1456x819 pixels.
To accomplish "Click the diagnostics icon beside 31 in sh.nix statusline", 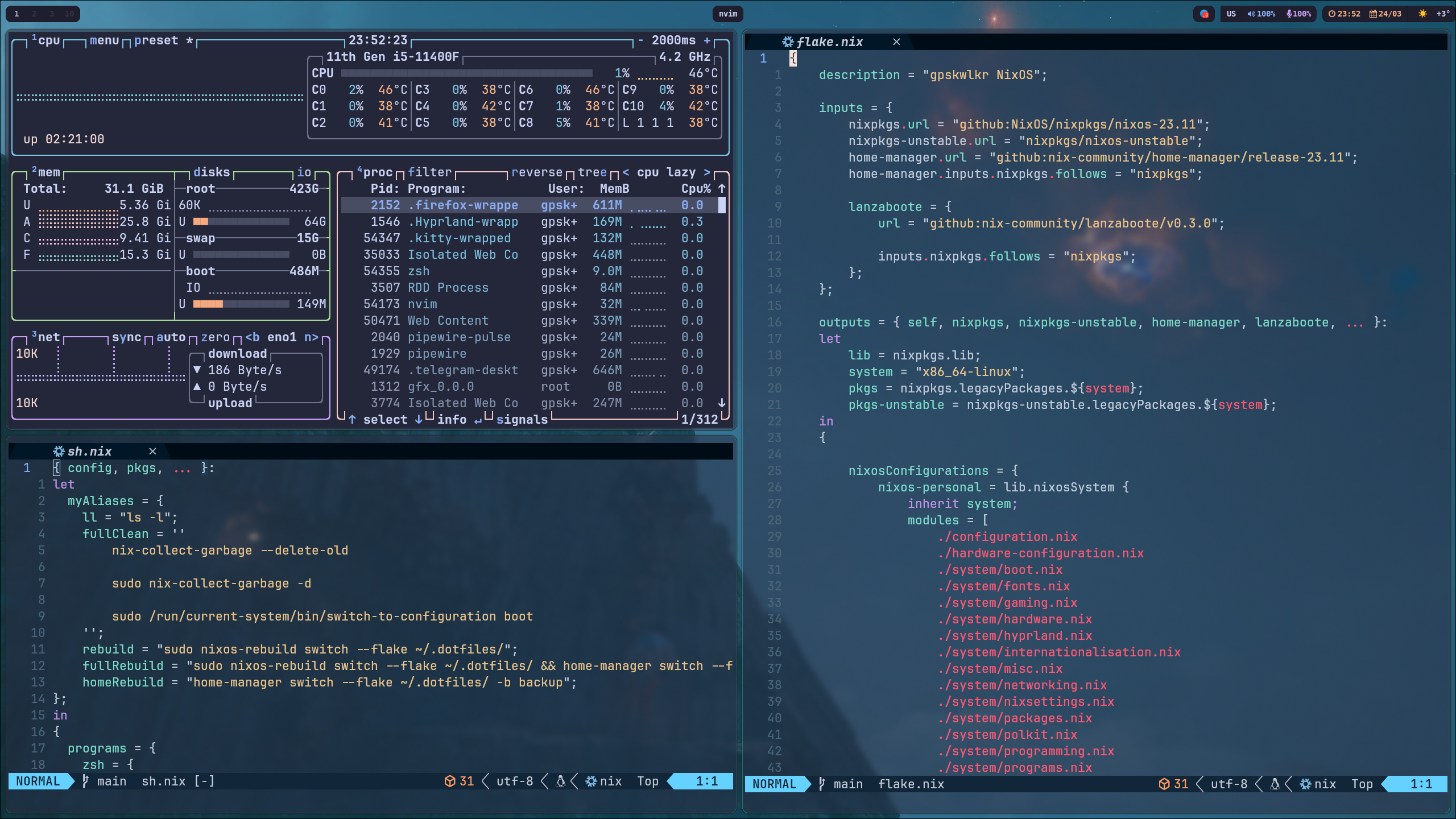I will click(449, 781).
